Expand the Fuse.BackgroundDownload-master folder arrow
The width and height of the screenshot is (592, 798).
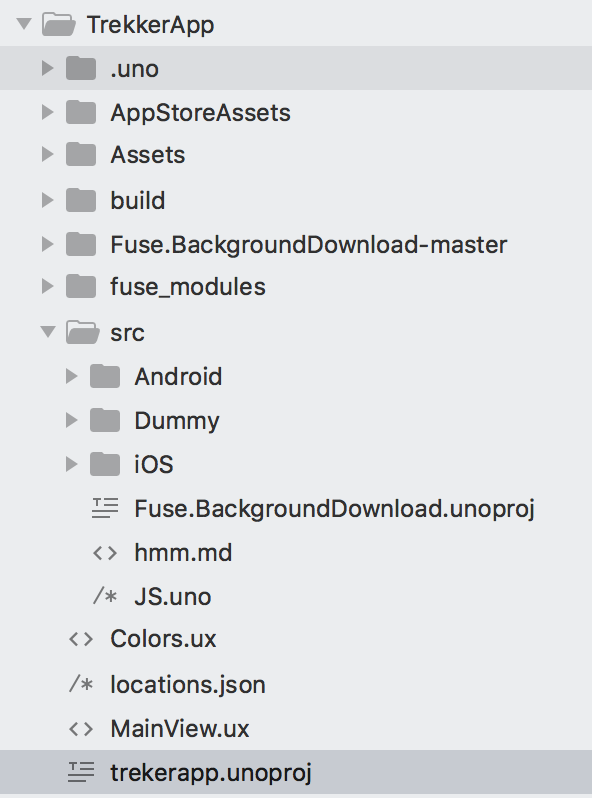(47, 244)
